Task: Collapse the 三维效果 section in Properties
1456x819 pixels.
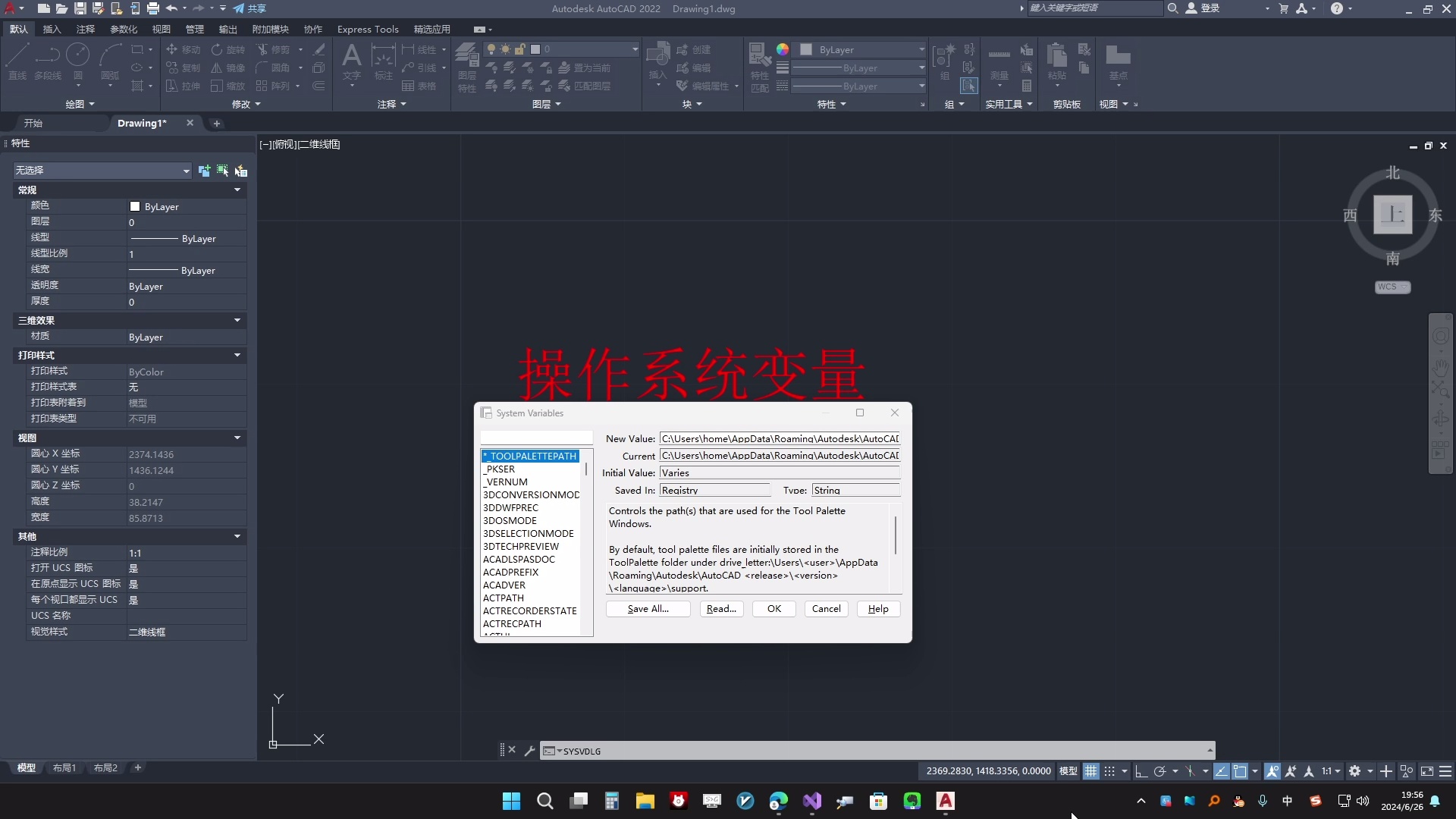Action: (237, 320)
